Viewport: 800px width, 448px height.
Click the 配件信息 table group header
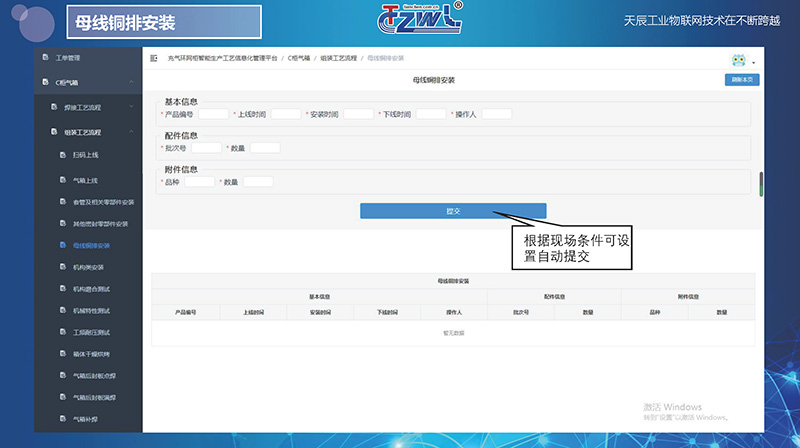(554, 296)
